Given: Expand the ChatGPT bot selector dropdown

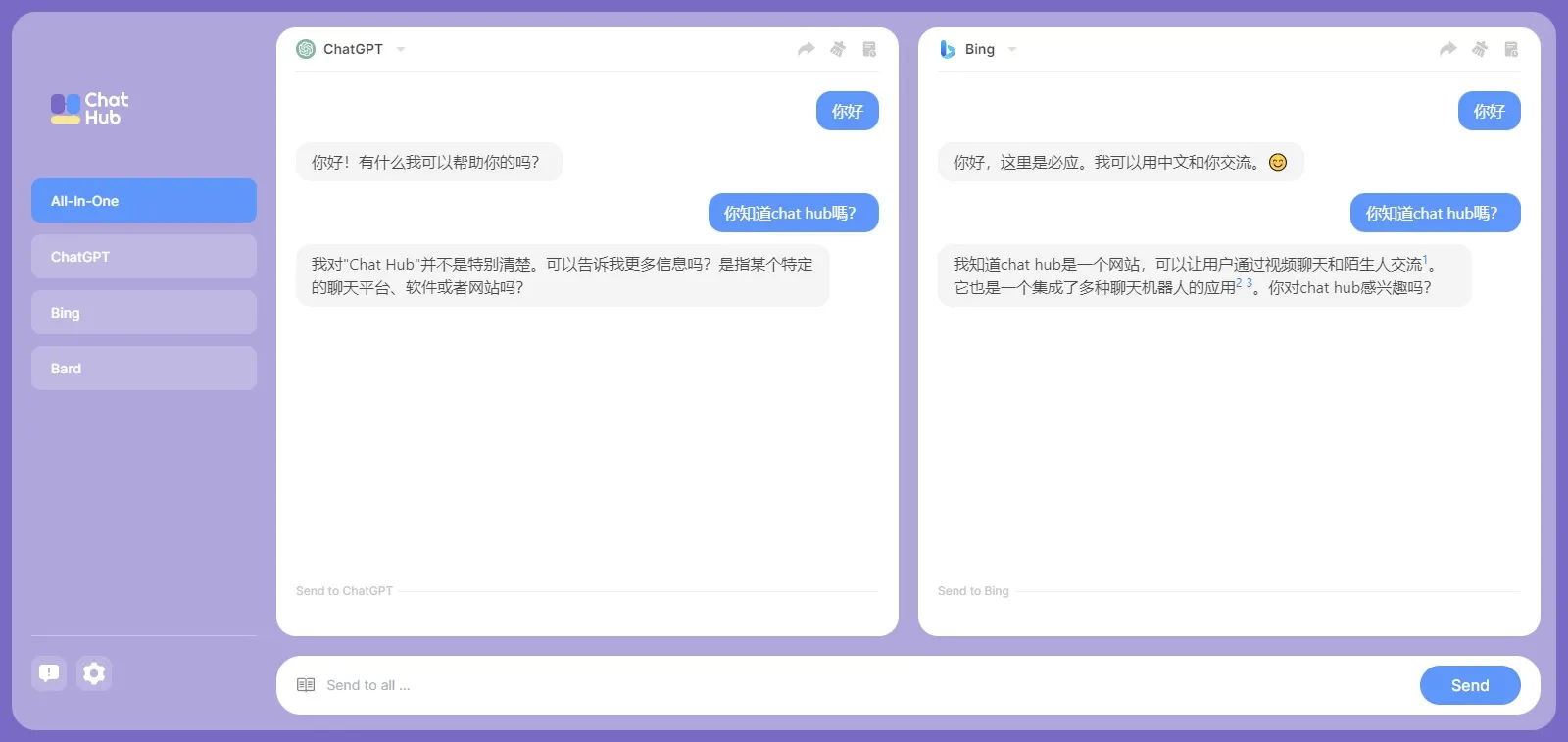Looking at the screenshot, I should point(401,49).
